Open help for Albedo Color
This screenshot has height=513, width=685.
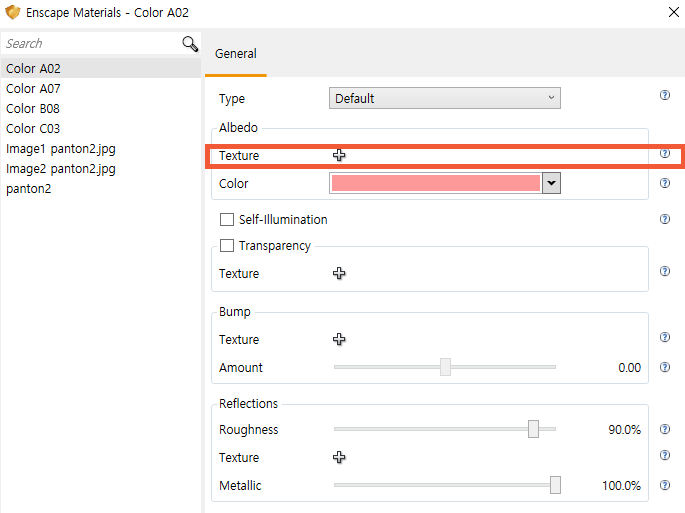(x=664, y=183)
